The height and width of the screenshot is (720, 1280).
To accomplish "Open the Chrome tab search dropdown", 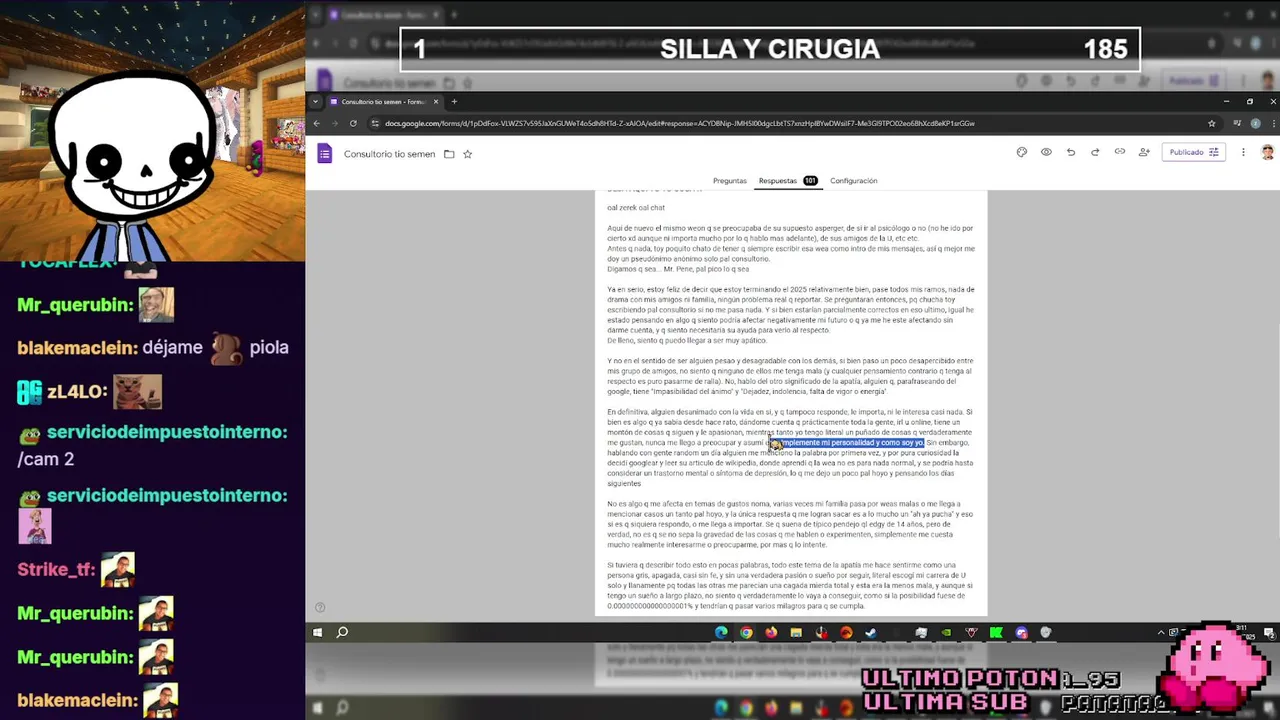I will pos(316,101).
